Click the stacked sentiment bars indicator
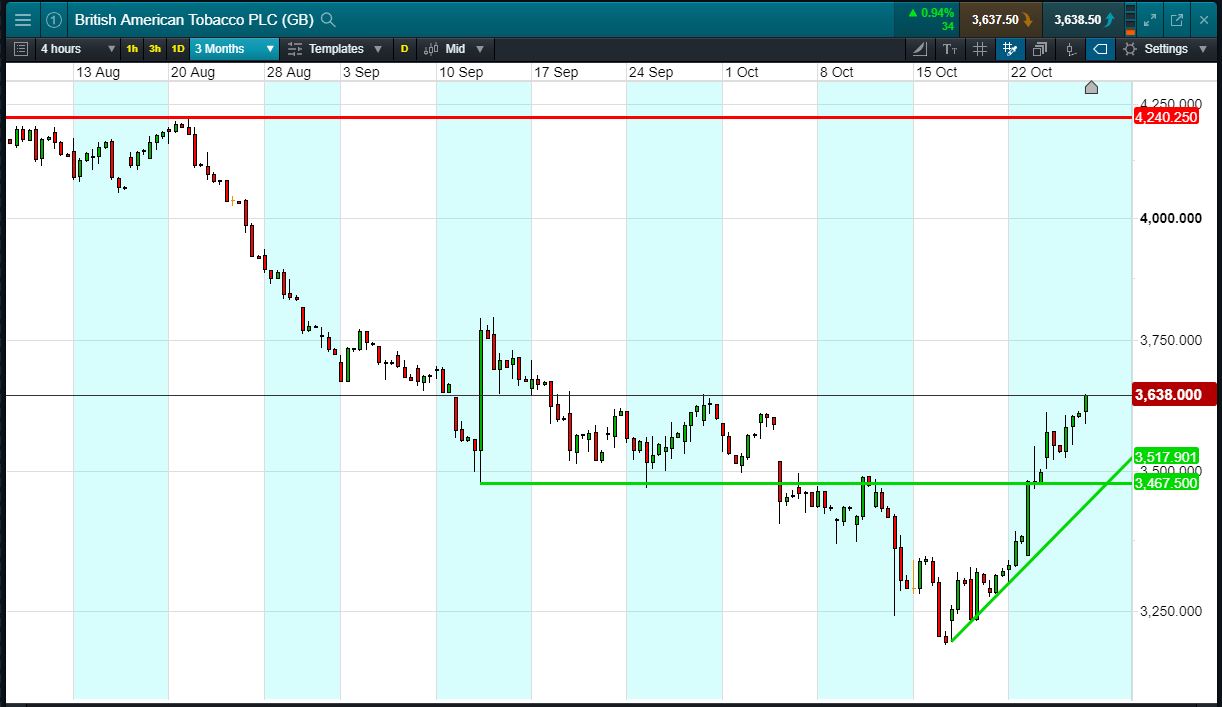The image size is (1222, 707). [x=1131, y=19]
